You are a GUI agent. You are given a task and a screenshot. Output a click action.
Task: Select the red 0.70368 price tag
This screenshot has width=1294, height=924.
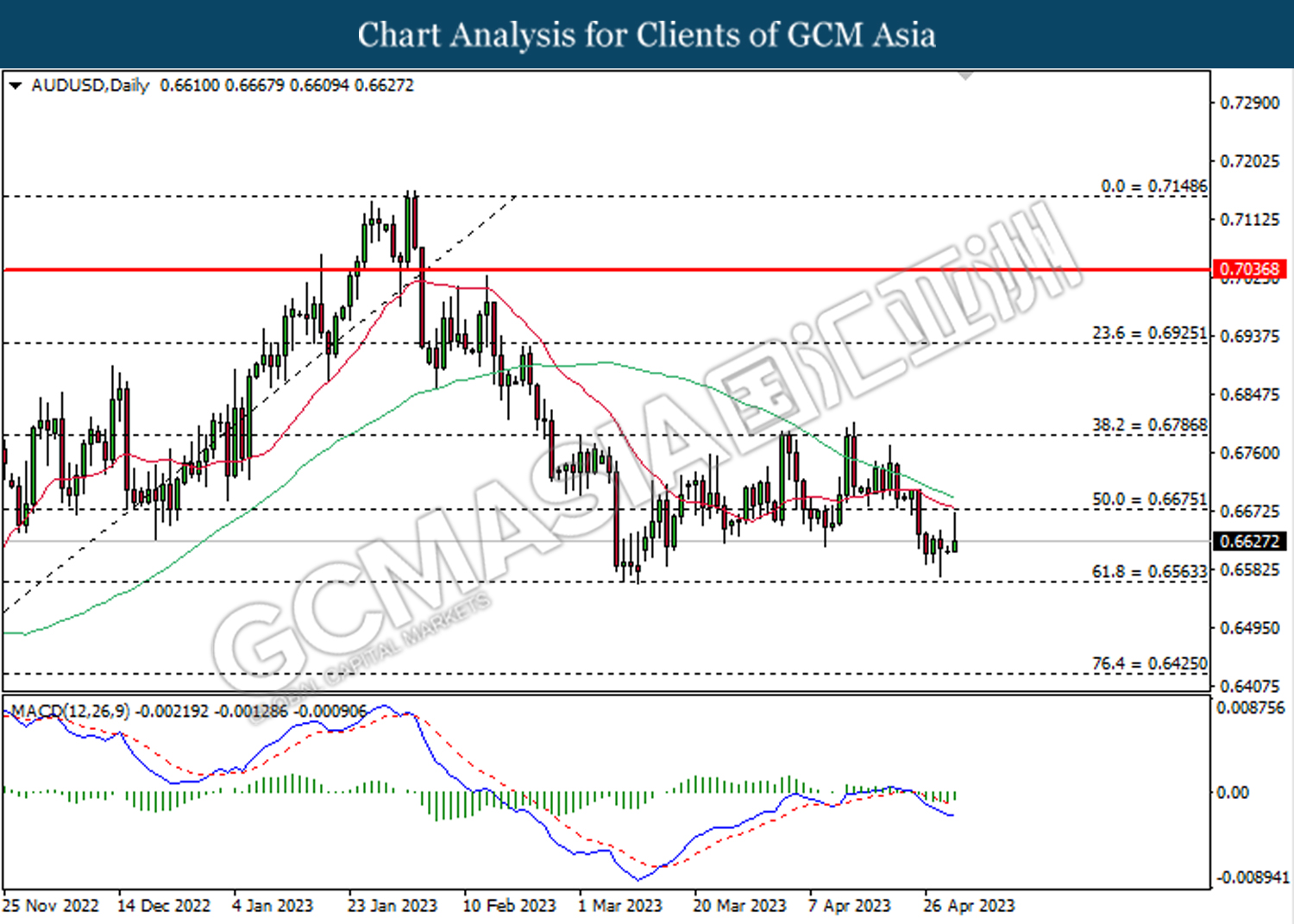(x=1249, y=269)
